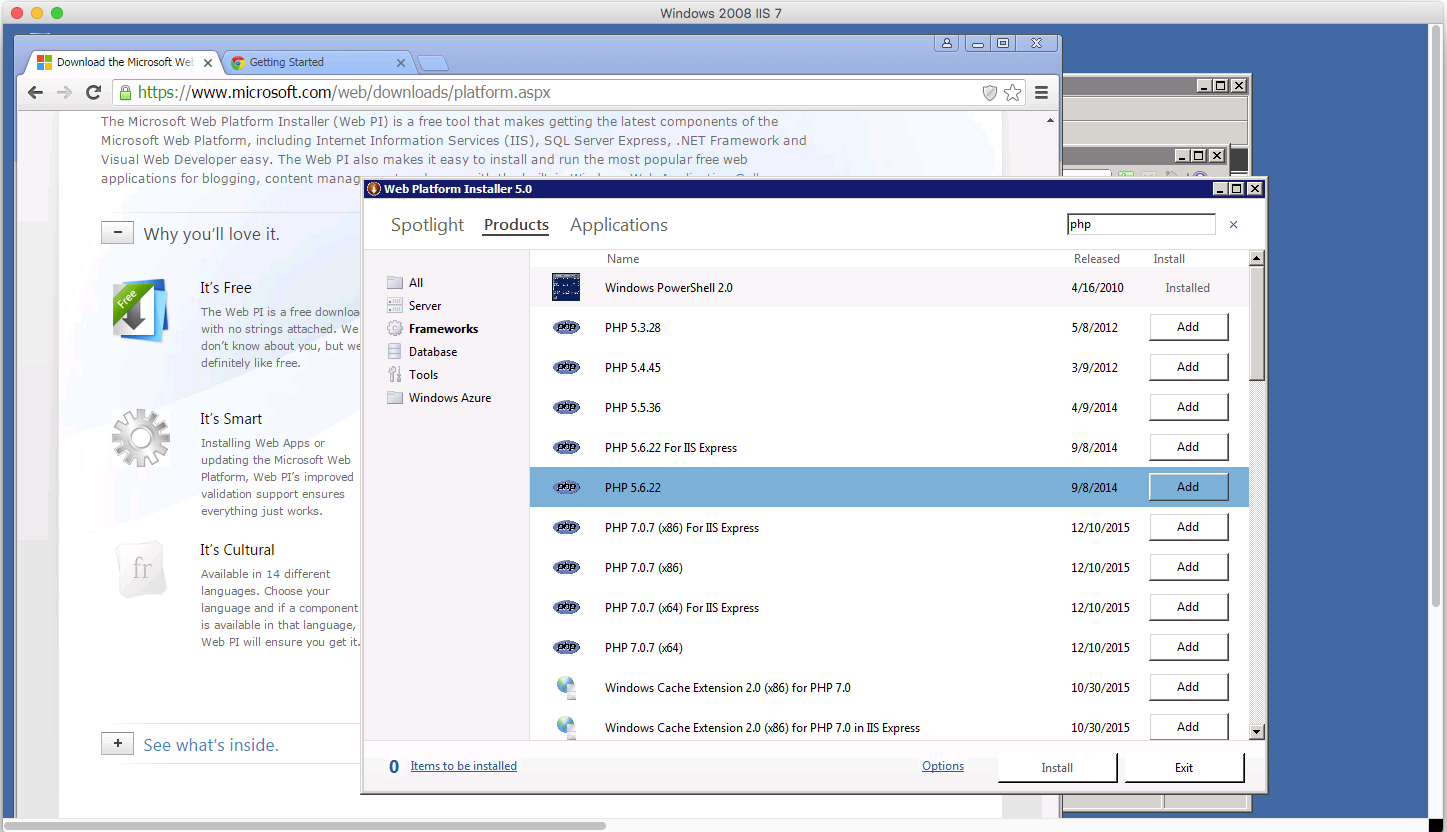Screen dimensions: 1447x832
Task: Click the All category folder icon
Action: coord(395,283)
